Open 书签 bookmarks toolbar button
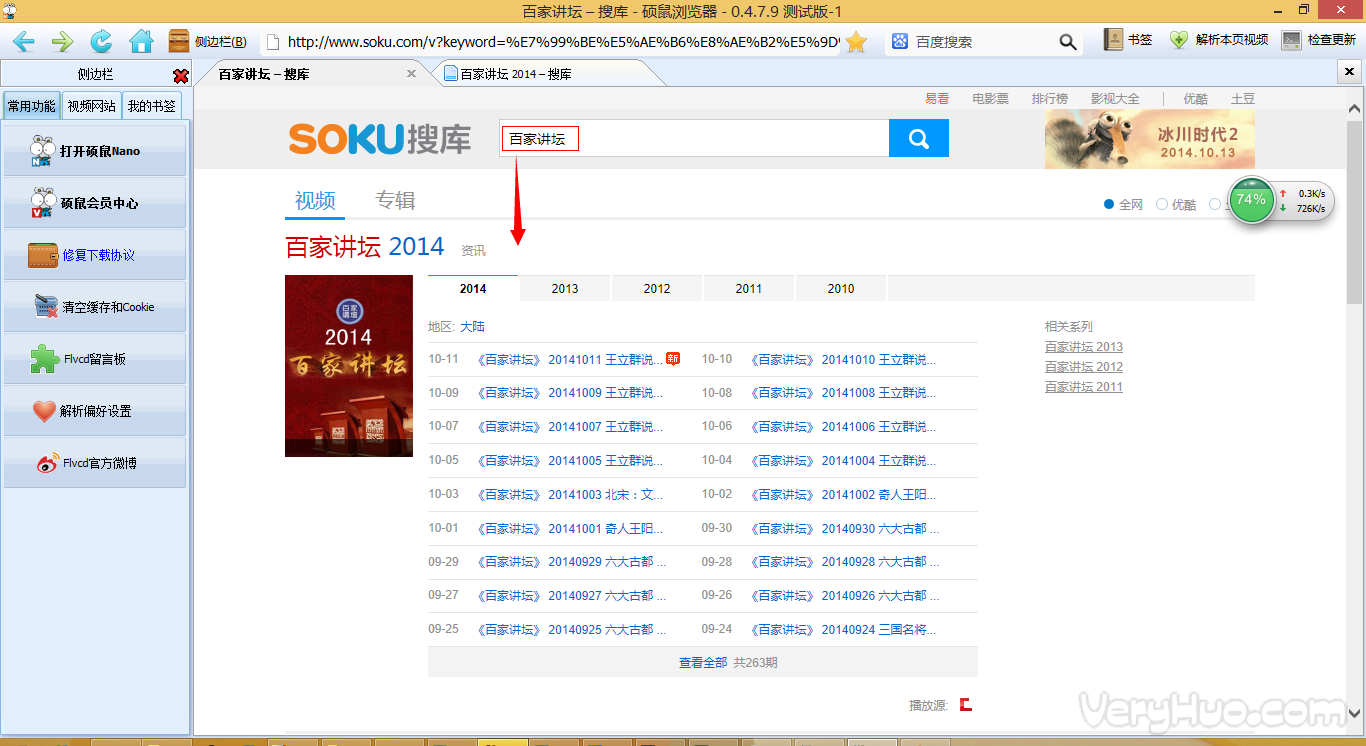 tap(1127, 40)
